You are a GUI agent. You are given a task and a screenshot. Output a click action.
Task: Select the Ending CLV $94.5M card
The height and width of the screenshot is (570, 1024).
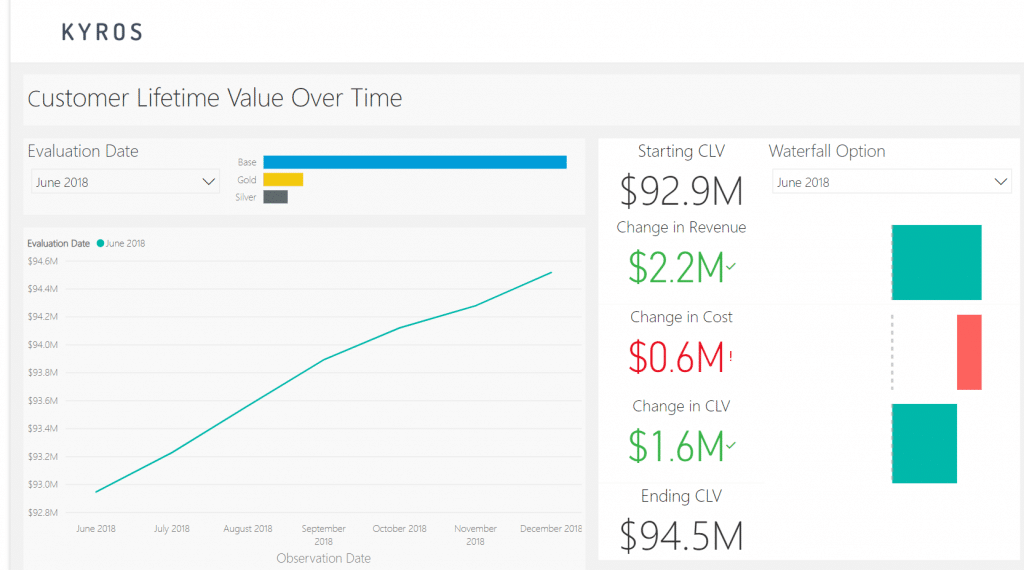[681, 535]
